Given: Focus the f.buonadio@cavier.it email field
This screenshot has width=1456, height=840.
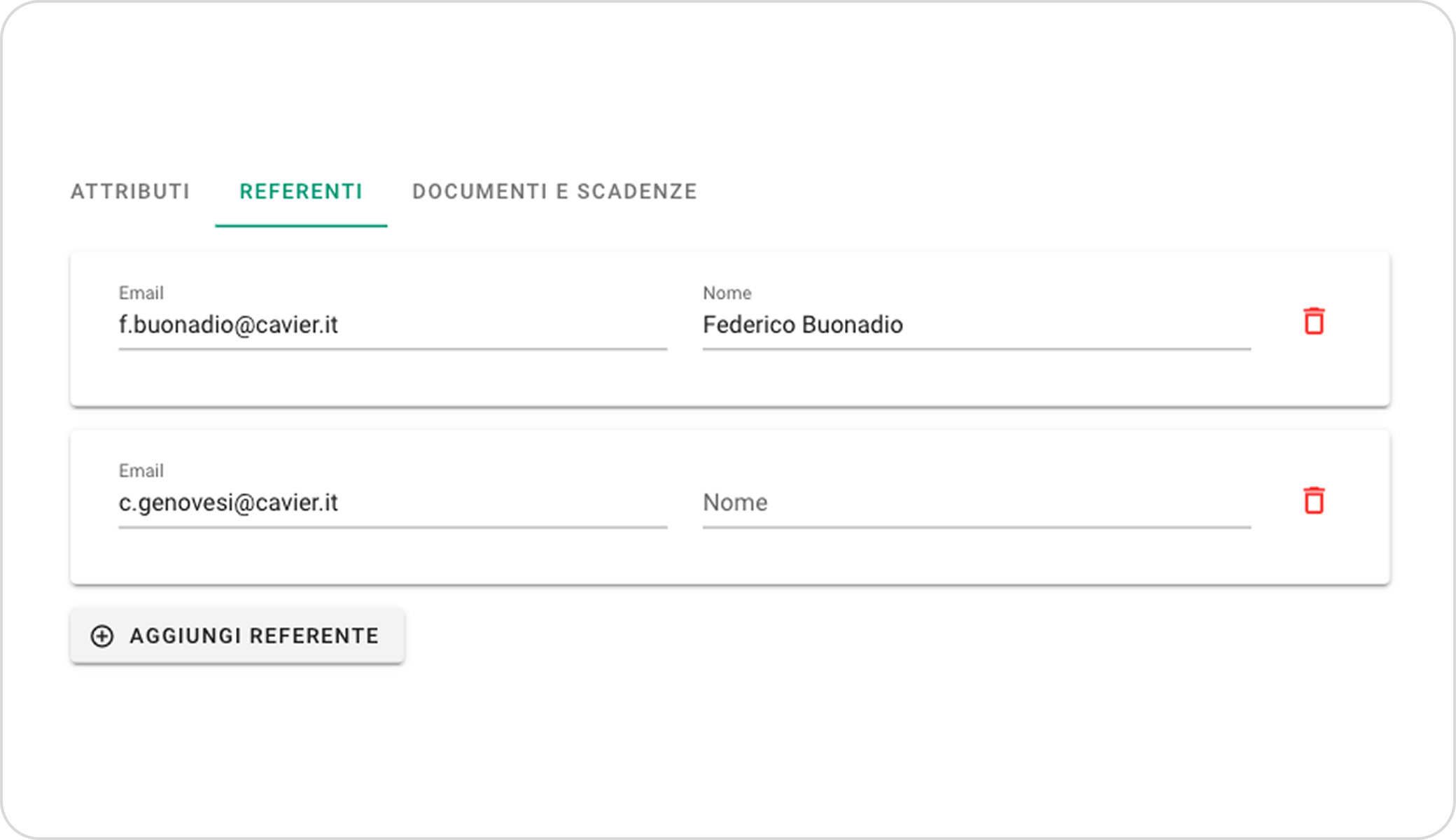Looking at the screenshot, I should pyautogui.click(x=392, y=325).
